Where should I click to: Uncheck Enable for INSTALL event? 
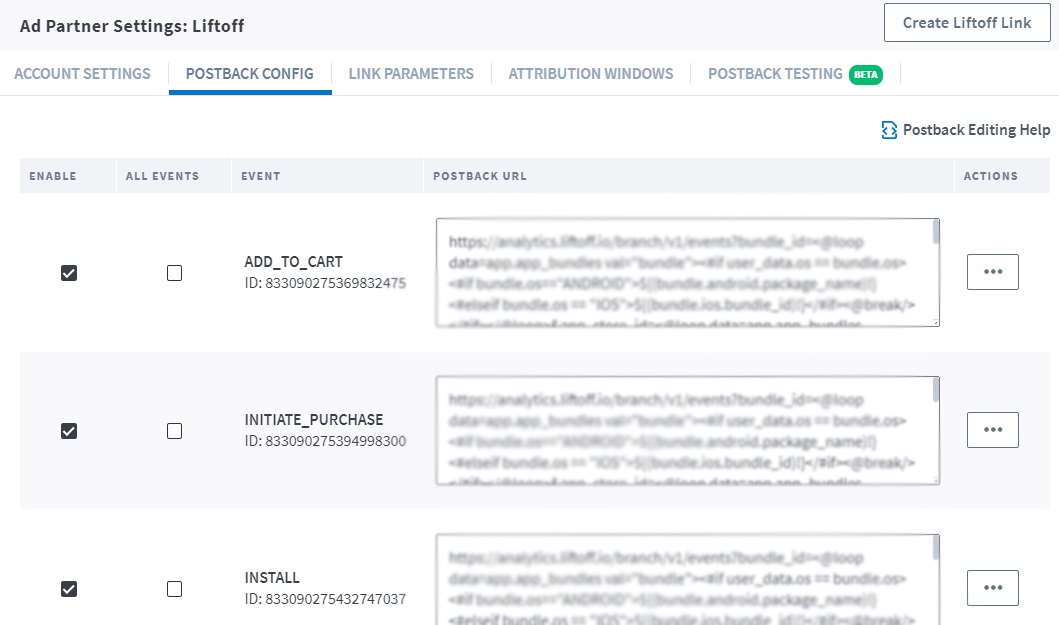[x=69, y=589]
